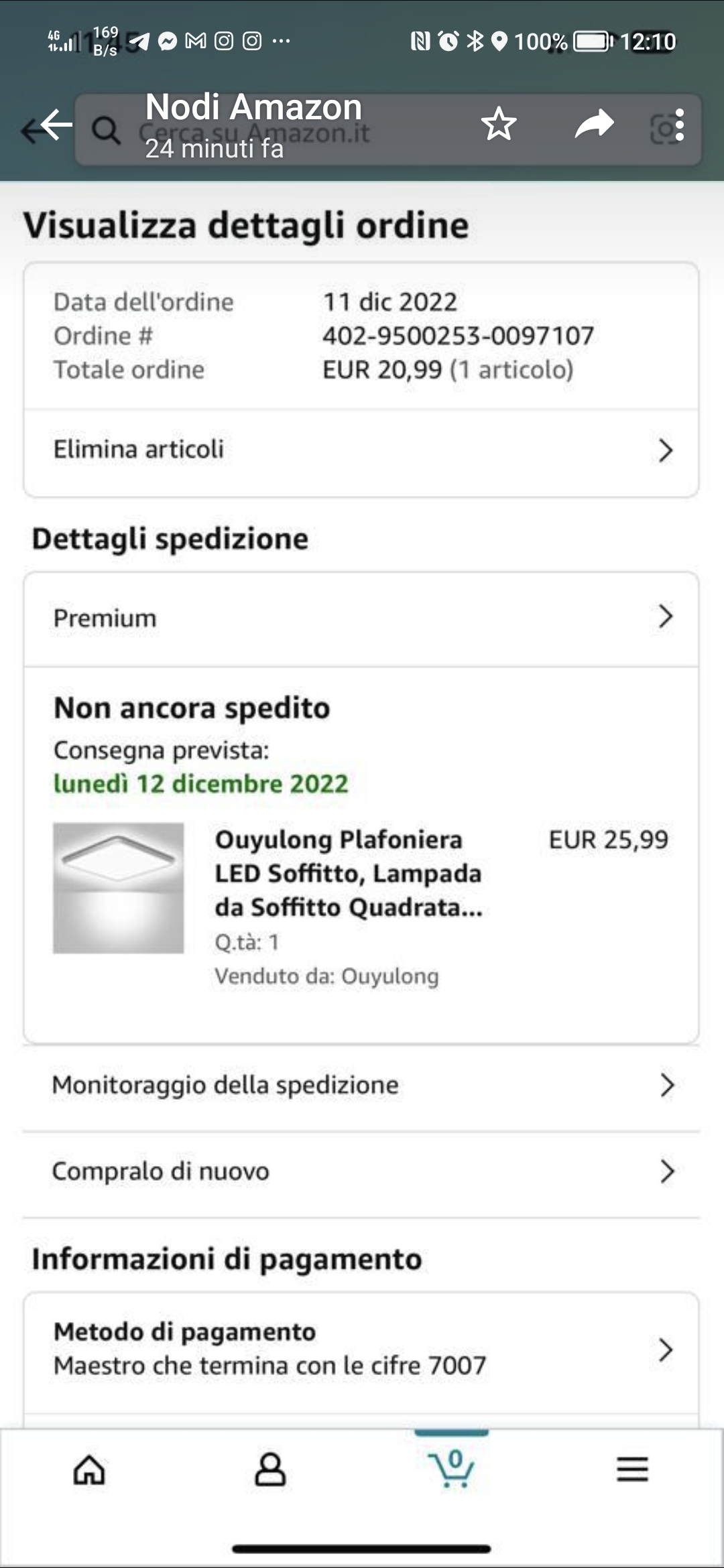Open the hamburger menu
The width and height of the screenshot is (724, 1568).
tap(632, 1470)
